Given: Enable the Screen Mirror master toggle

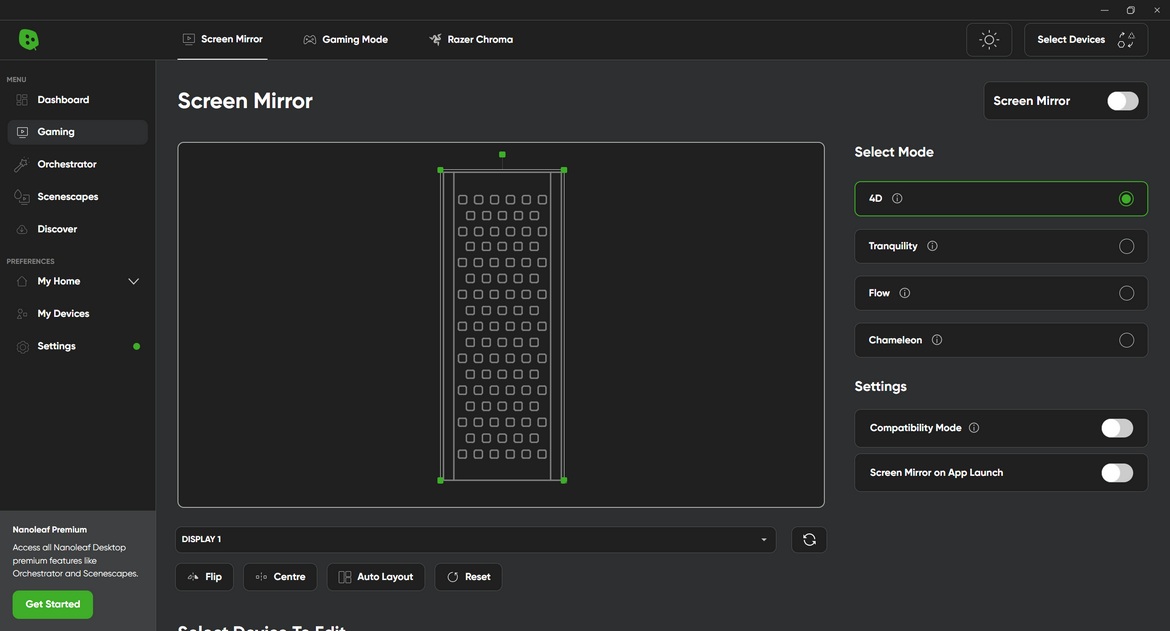Looking at the screenshot, I should [1122, 101].
